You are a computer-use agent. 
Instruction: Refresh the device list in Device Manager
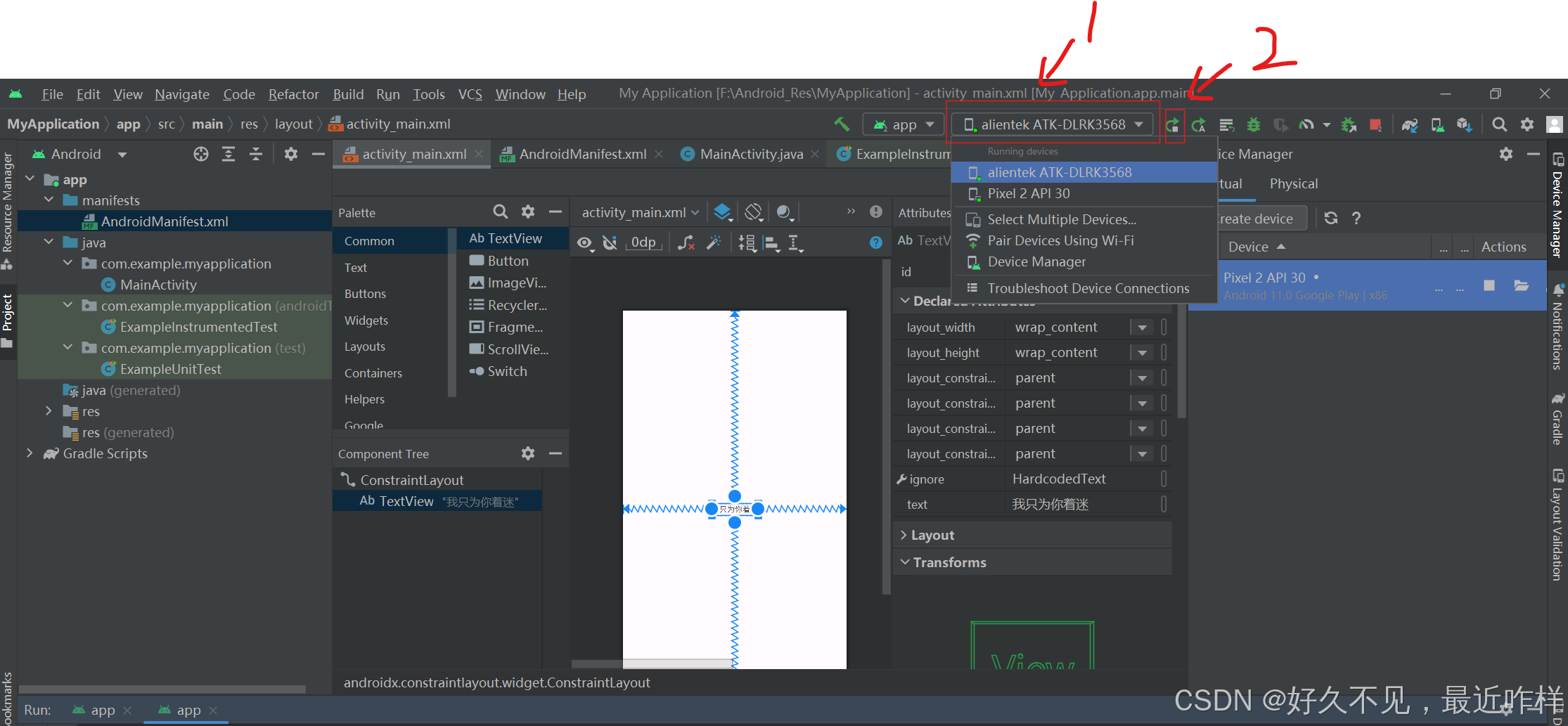(x=1331, y=218)
